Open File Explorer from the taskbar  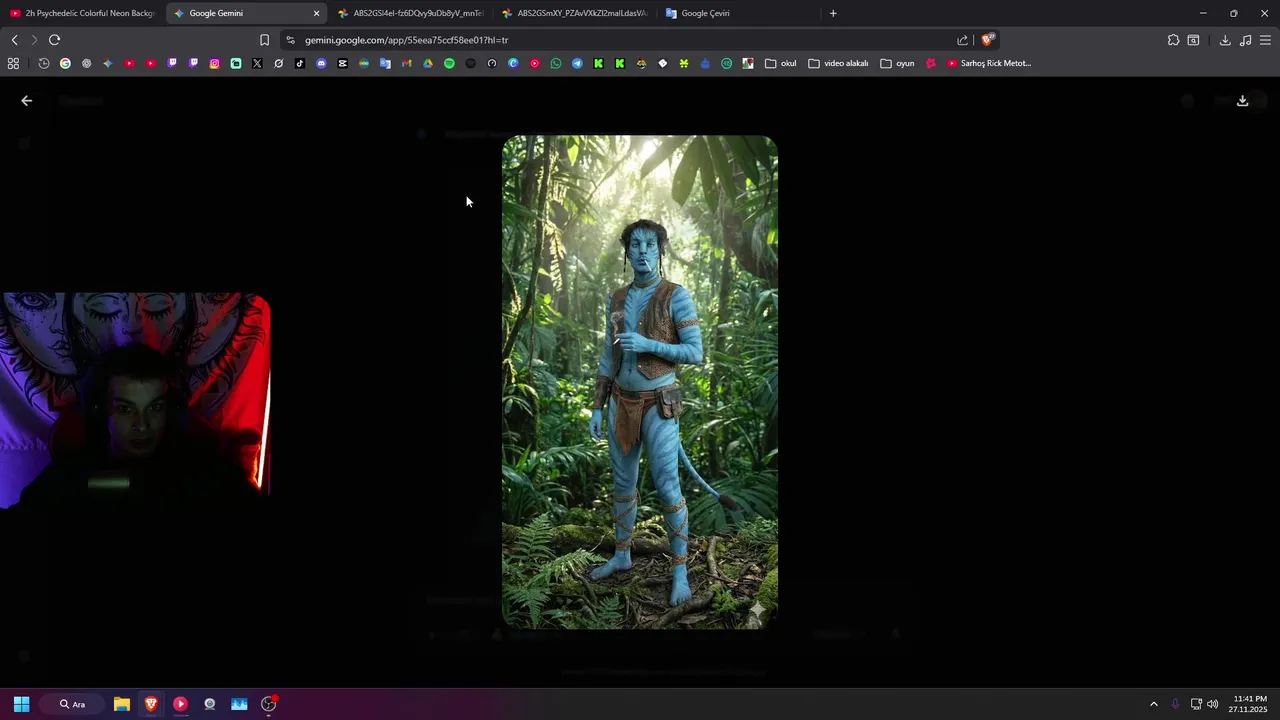(122, 704)
